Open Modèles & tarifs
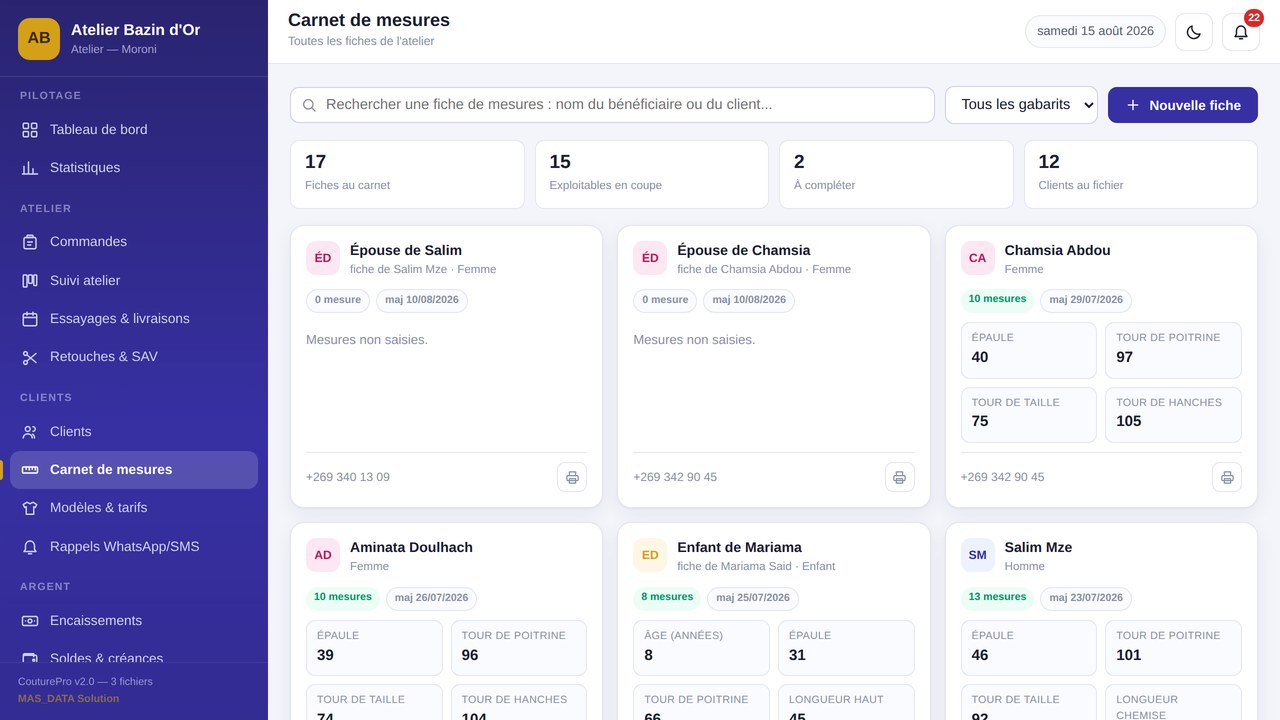This screenshot has width=1280, height=720. 134,508
